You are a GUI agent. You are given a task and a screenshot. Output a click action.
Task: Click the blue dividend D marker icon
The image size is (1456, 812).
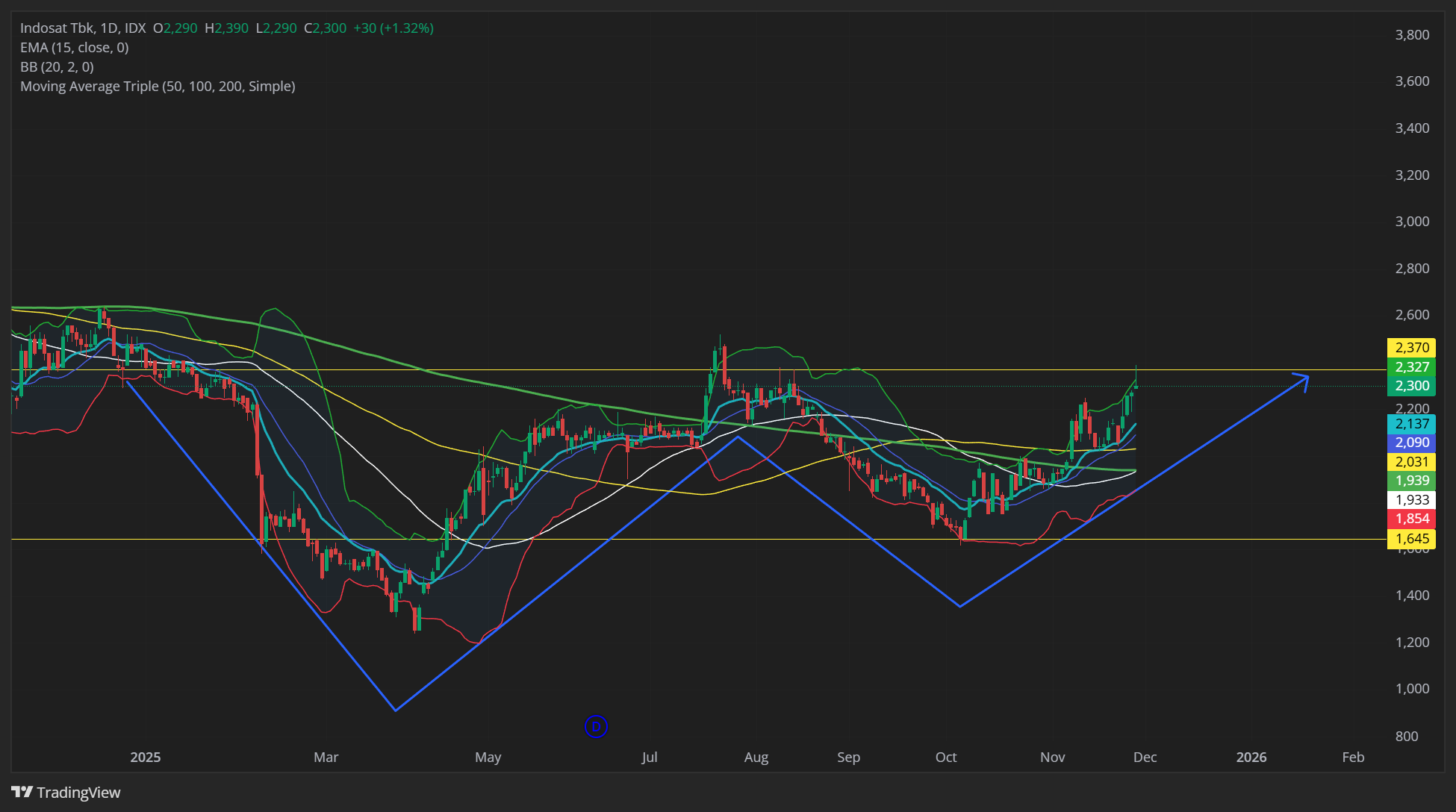click(595, 726)
